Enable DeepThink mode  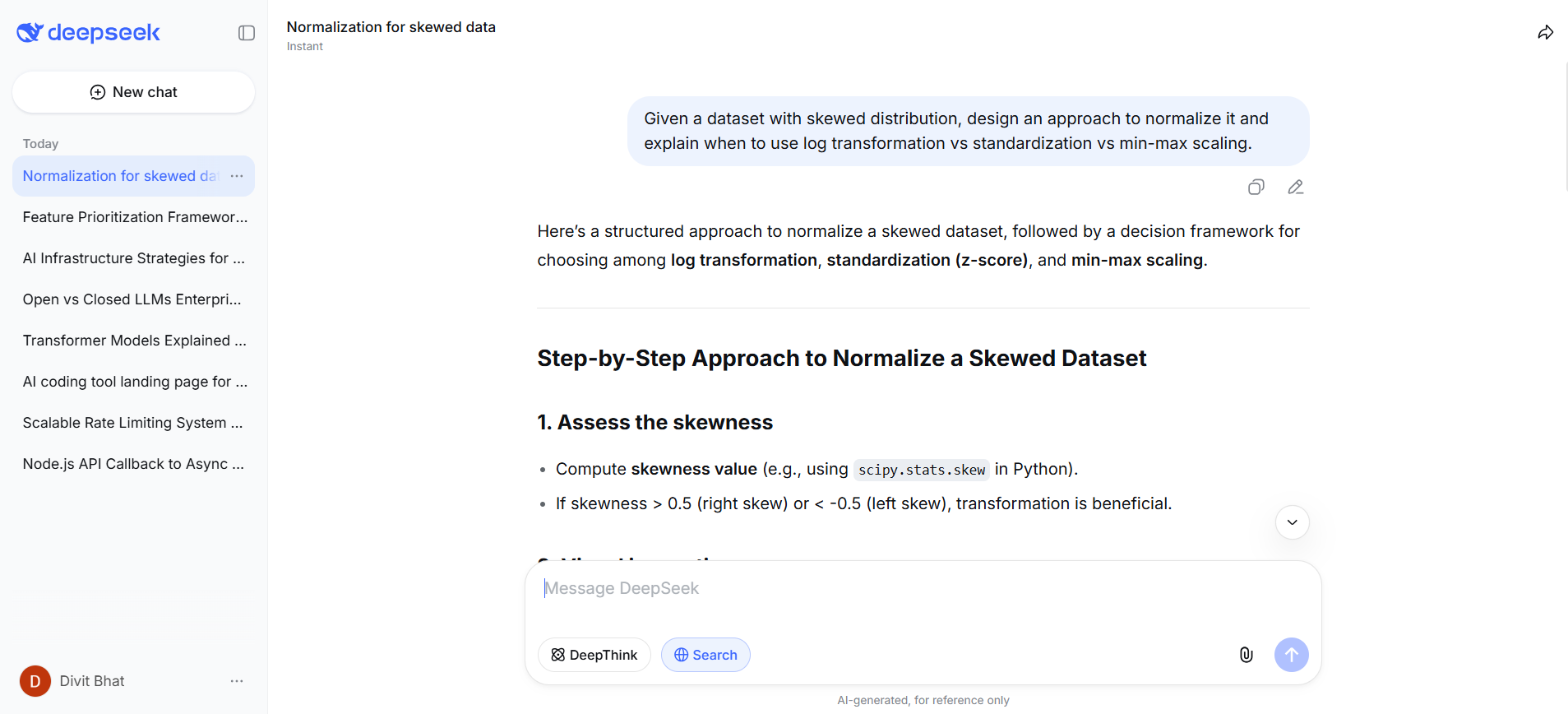[x=594, y=655]
